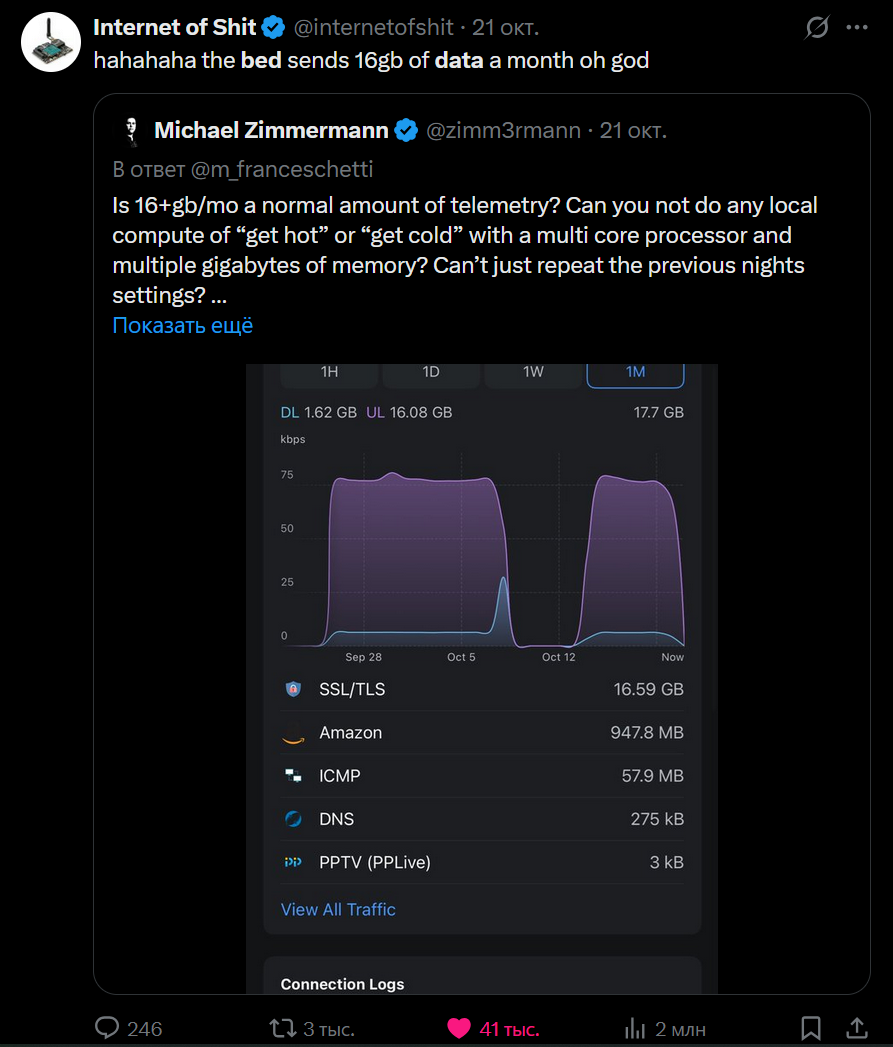Open Internet of Shit profile avatar
This screenshot has height=1047, width=893.
[x=50, y=43]
